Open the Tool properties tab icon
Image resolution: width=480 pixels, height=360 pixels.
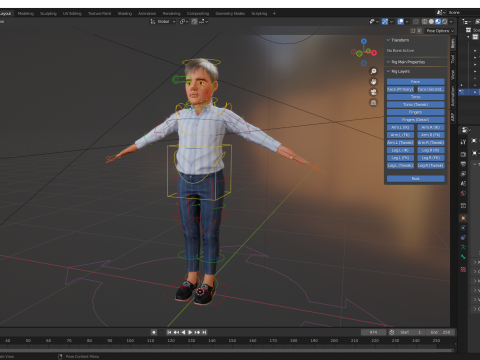pyautogui.click(x=463, y=142)
